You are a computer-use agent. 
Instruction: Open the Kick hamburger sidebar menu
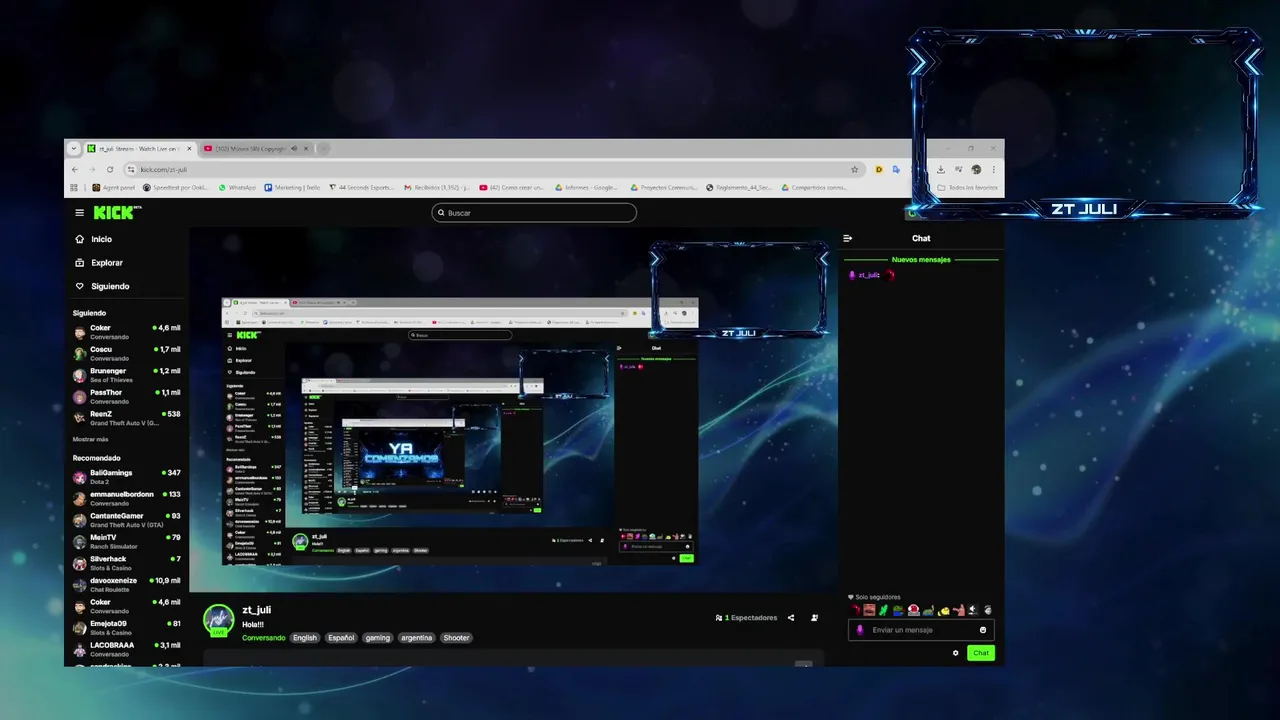pyautogui.click(x=80, y=213)
